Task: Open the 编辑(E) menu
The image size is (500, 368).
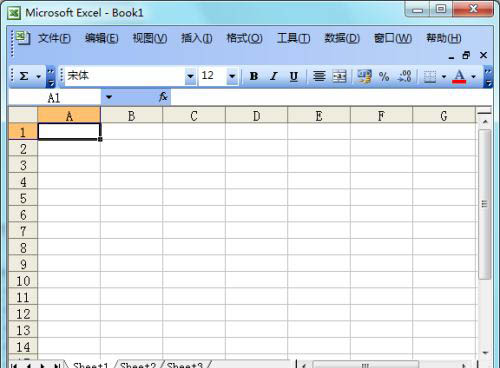Action: 102,38
